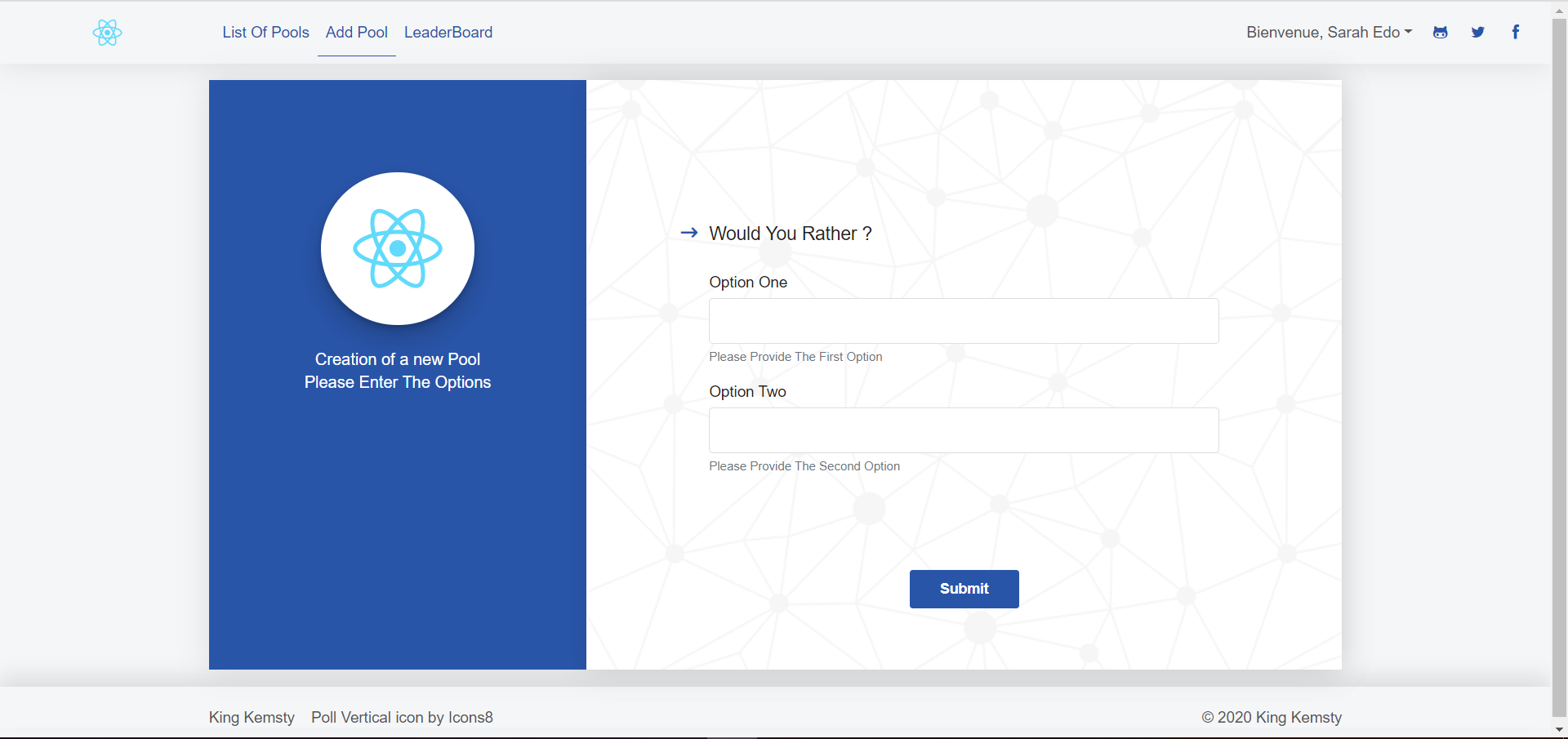Open the GitHub cat icon link

pyautogui.click(x=1441, y=32)
